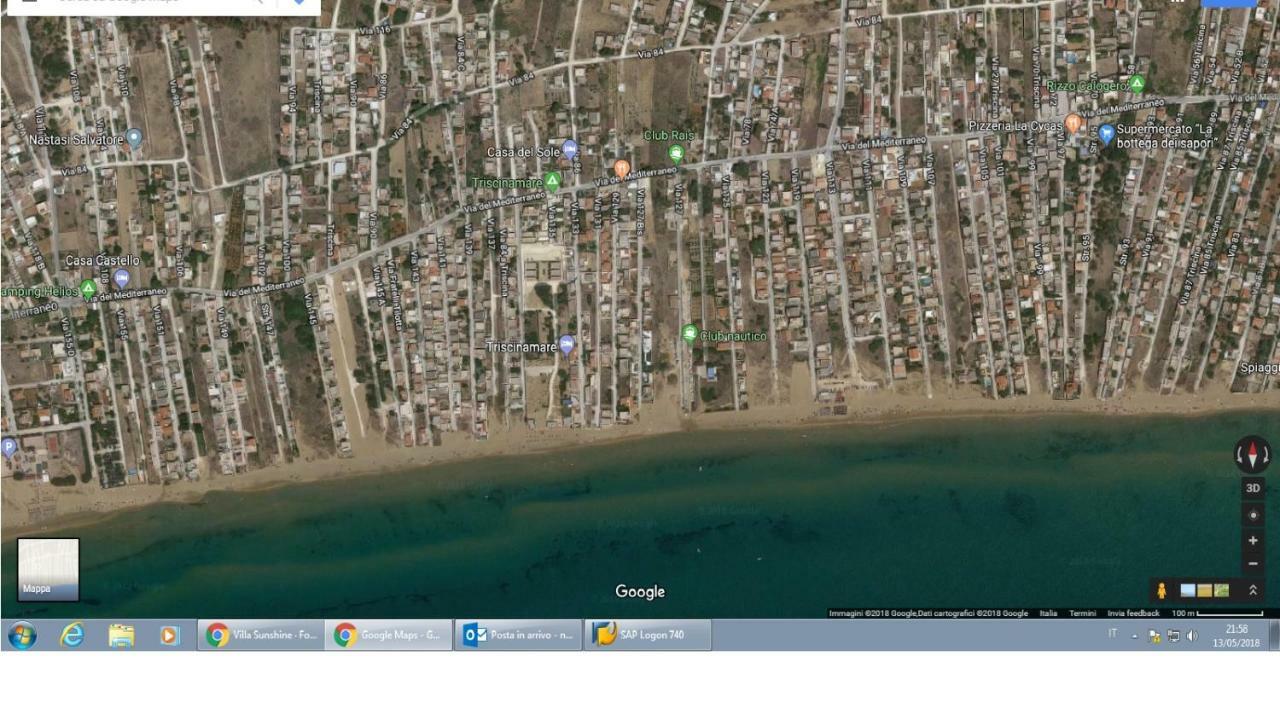
Task: Toggle the 3D view button
Action: click(x=1252, y=488)
